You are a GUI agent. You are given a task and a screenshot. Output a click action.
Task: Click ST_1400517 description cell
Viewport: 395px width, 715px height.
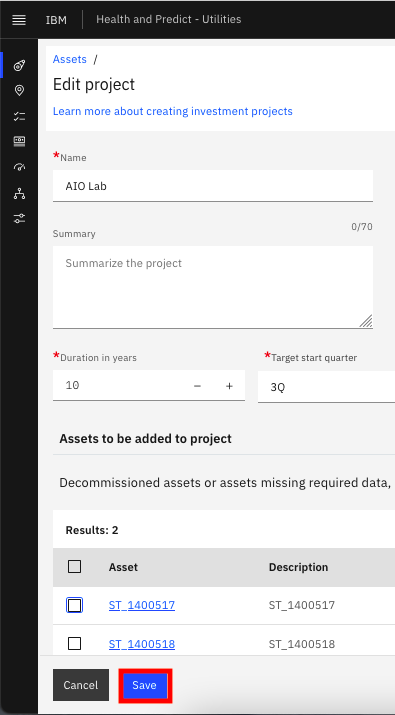301,605
